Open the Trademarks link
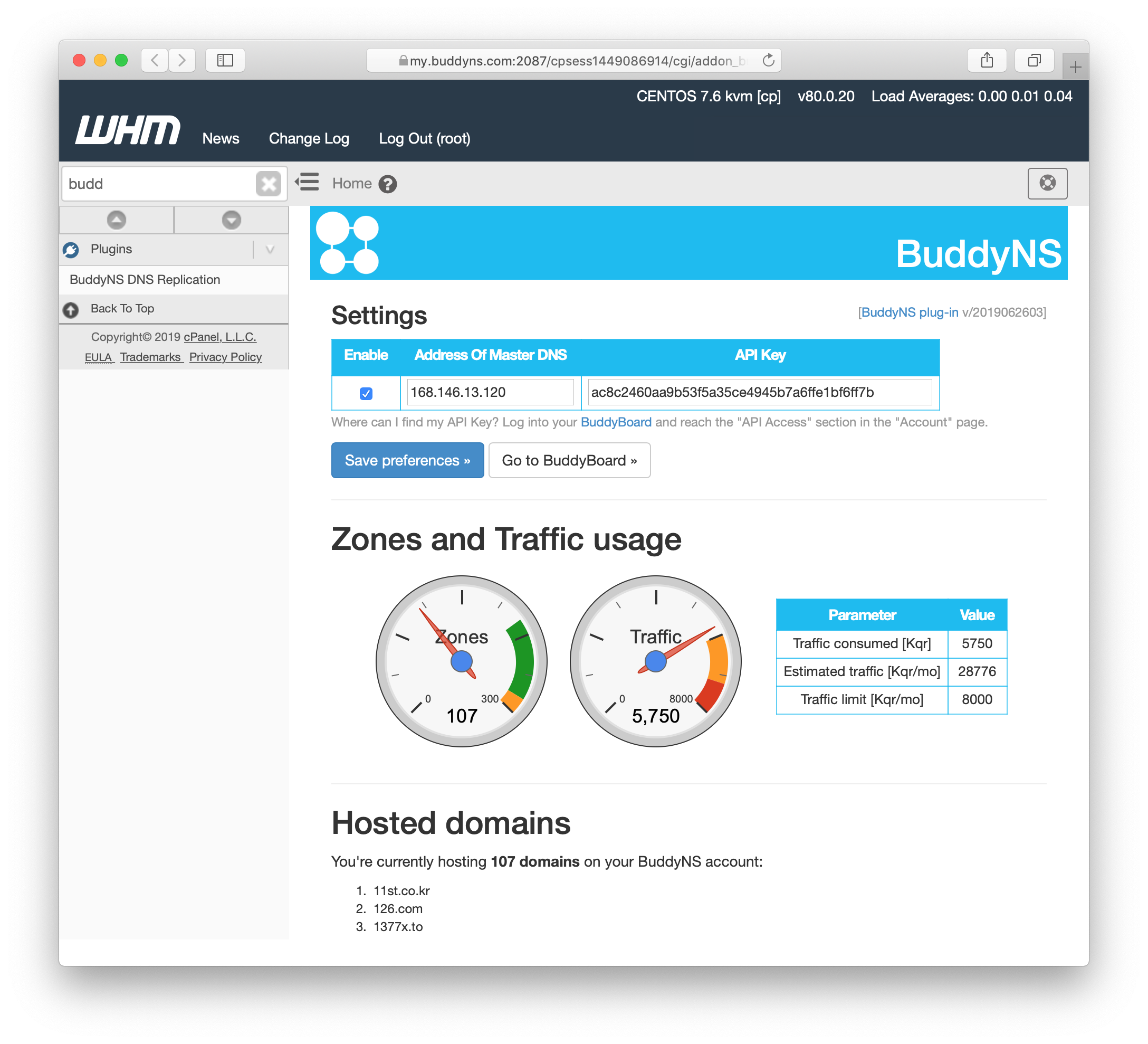 pos(150,357)
